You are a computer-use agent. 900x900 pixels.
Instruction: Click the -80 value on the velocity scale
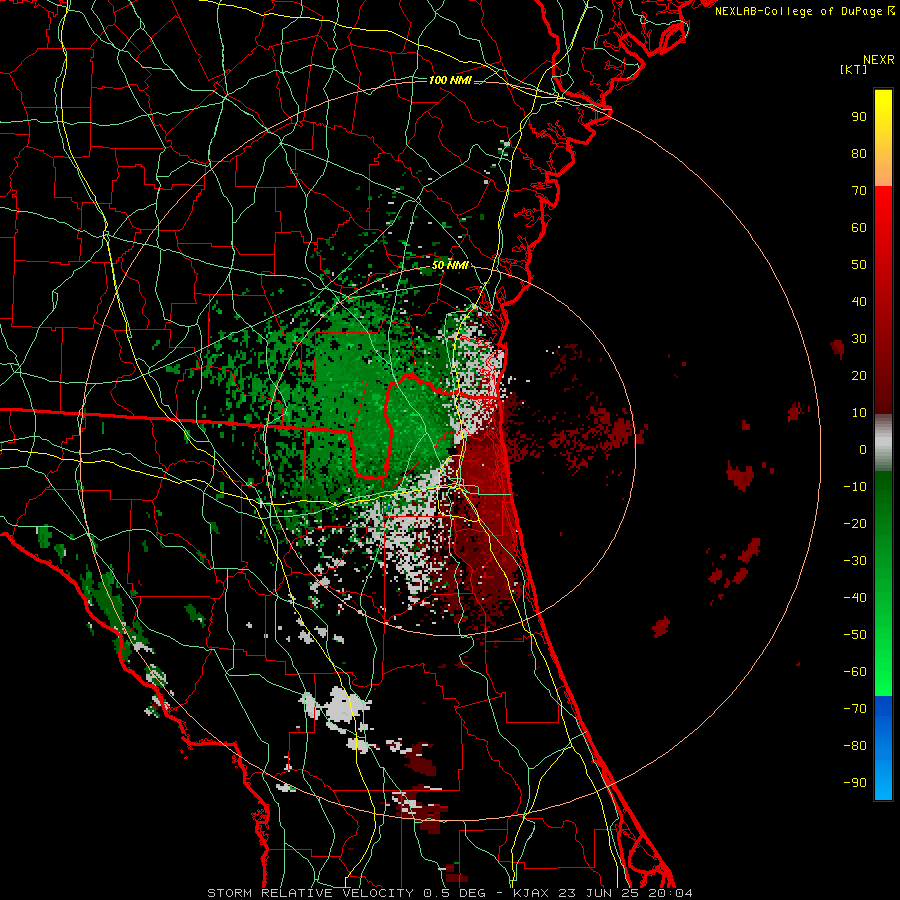(855, 746)
